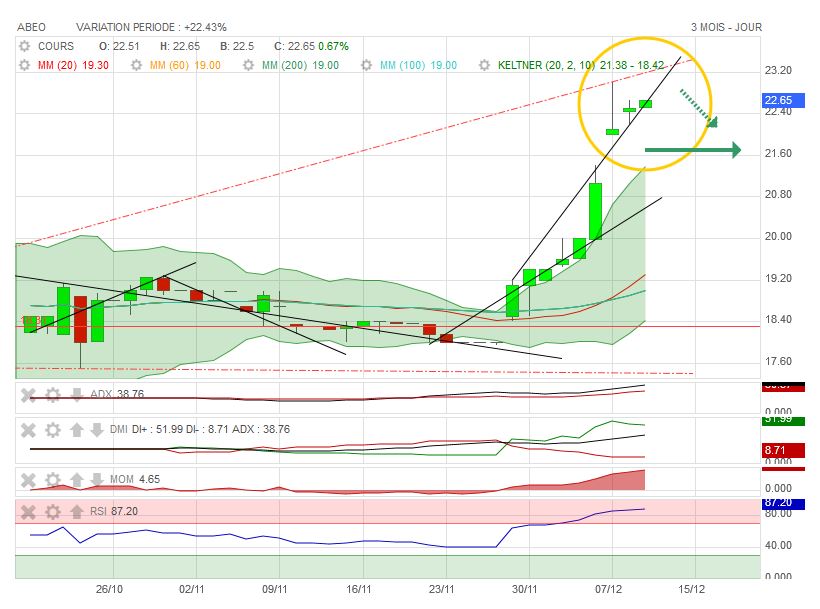
Task: Open MM (60) moving average settings gear
Action: [x=136, y=65]
